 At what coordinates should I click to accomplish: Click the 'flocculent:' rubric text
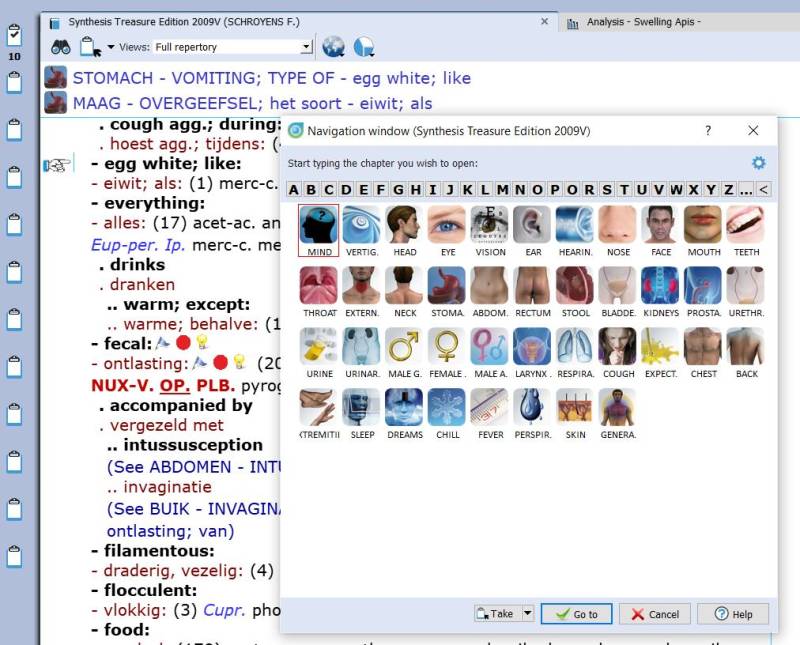(x=151, y=590)
